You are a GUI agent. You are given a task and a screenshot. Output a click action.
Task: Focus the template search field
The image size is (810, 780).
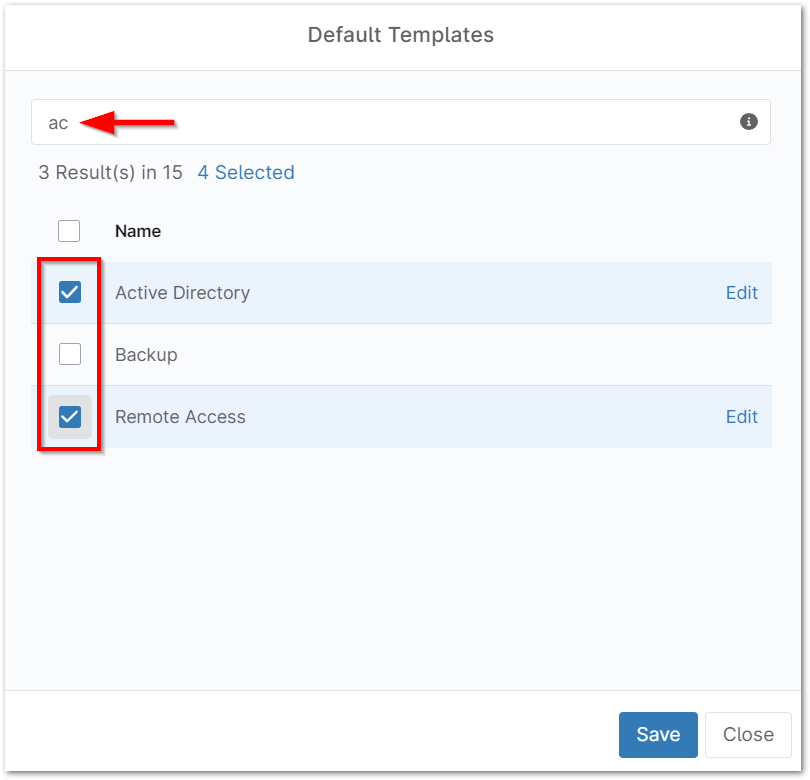tap(400, 122)
